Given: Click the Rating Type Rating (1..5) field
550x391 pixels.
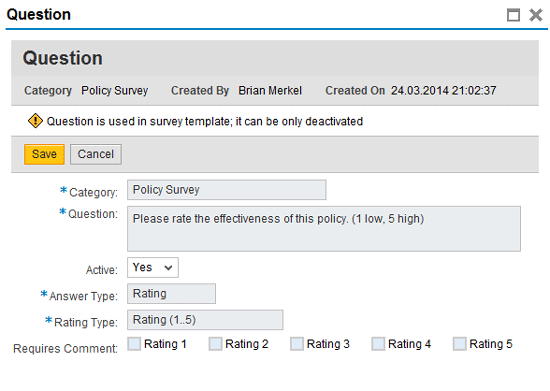Looking at the screenshot, I should tap(205, 320).
